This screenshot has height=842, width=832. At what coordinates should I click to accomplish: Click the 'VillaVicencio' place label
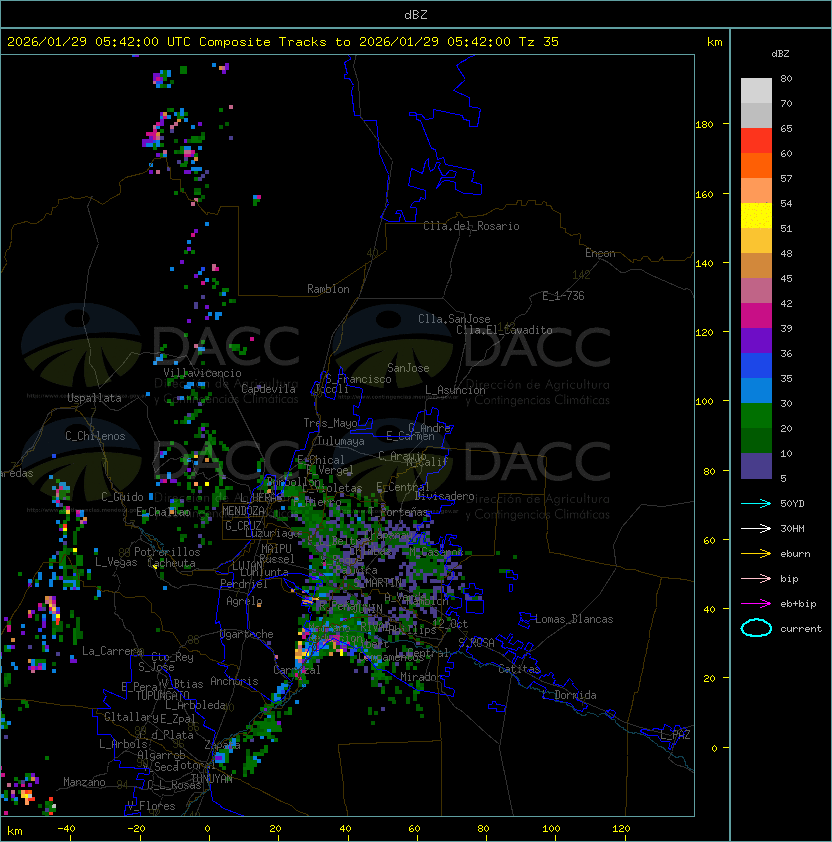point(202,373)
